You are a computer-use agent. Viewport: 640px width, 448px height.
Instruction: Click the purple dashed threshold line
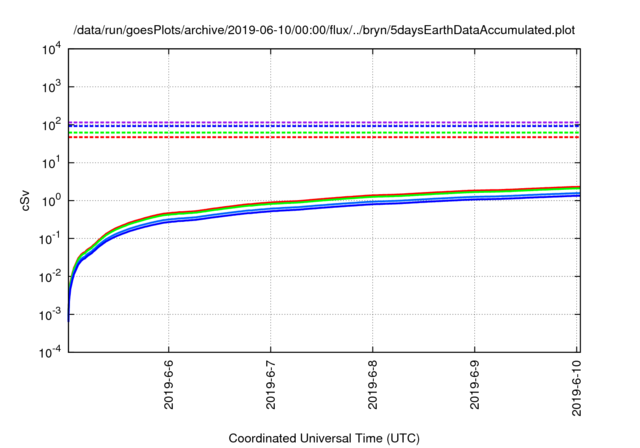click(324, 122)
